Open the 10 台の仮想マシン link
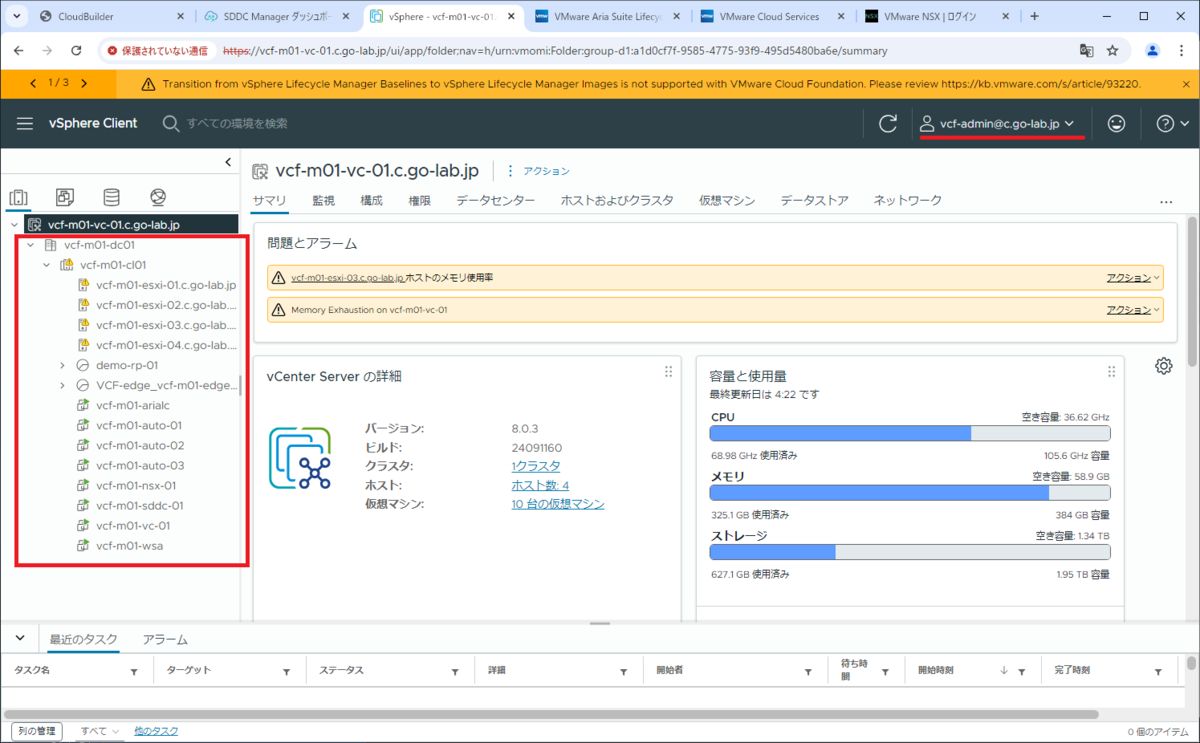Viewport: 1200px width, 743px height. (558, 504)
